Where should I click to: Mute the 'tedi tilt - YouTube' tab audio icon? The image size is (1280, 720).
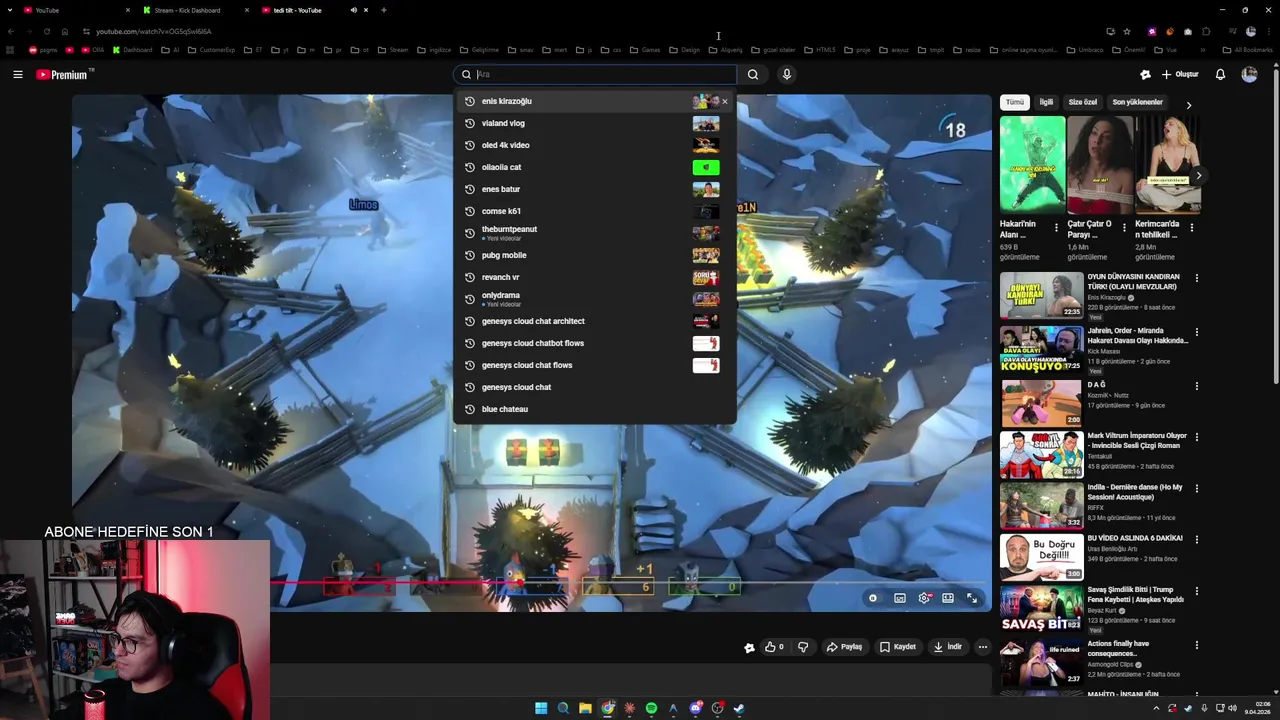(x=353, y=10)
